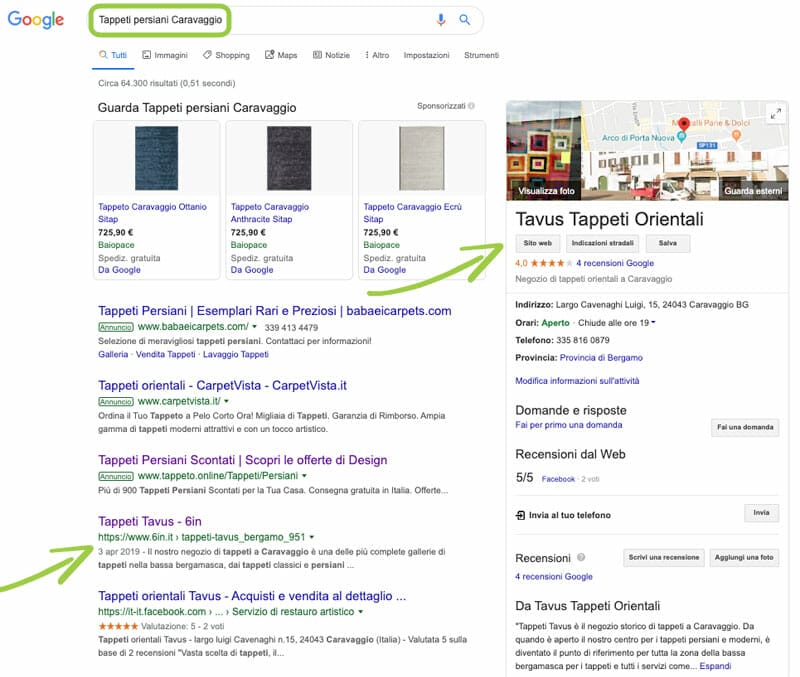Expand the arrow next to www.babaeicarpets.com

pyautogui.click(x=254, y=327)
